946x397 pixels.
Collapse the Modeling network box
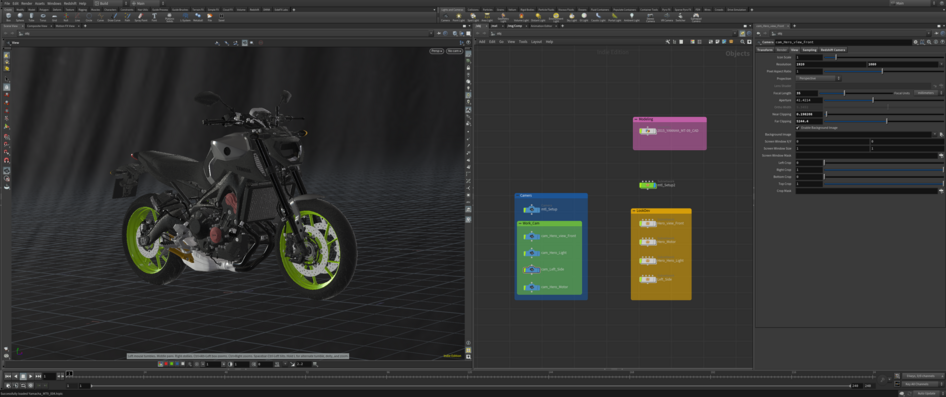pyautogui.click(x=636, y=119)
